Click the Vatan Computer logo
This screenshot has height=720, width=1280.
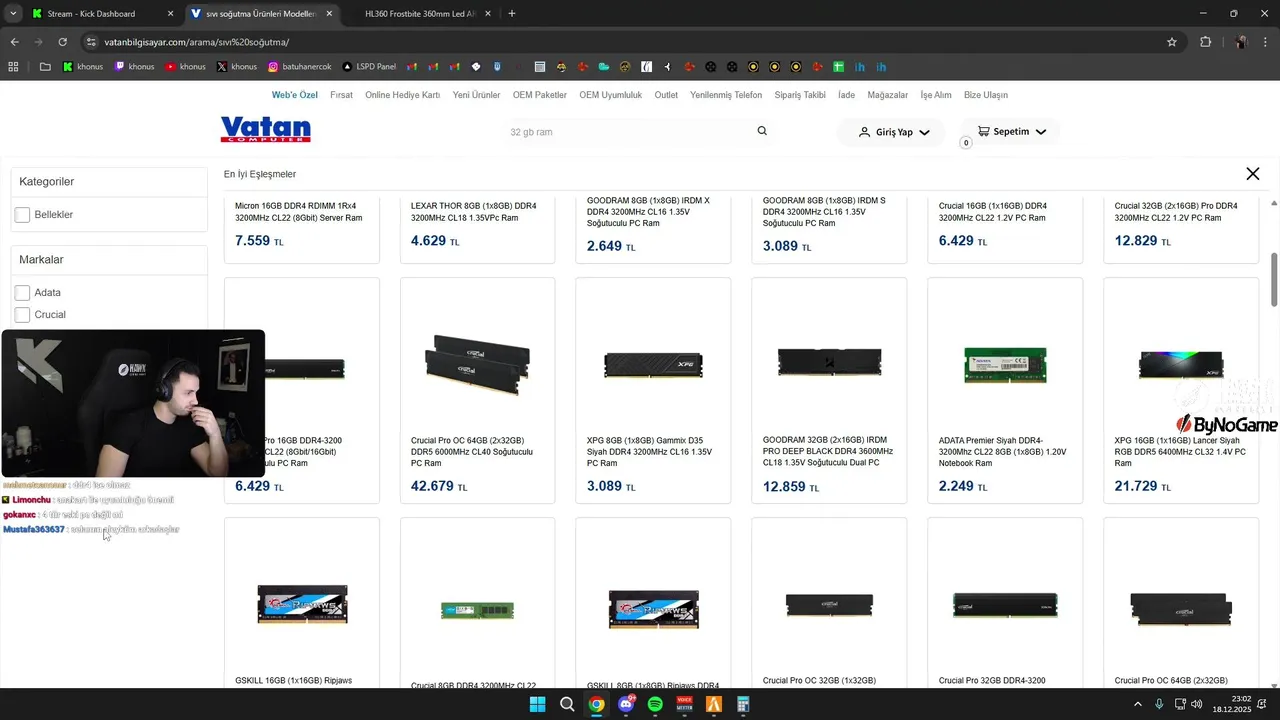pos(265,130)
